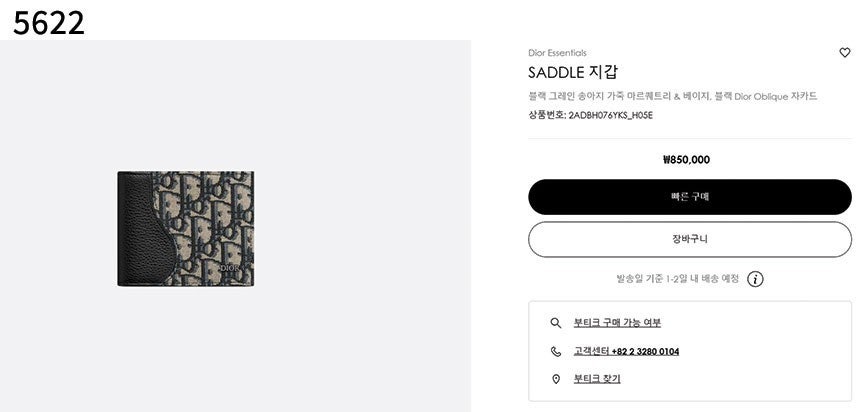
Task: Click the 상품번호 label
Action: click(546, 115)
